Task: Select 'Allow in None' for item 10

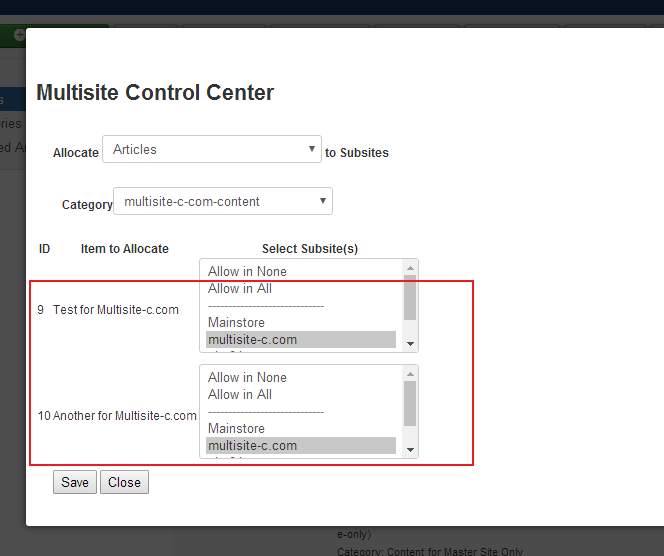Action: tap(247, 378)
